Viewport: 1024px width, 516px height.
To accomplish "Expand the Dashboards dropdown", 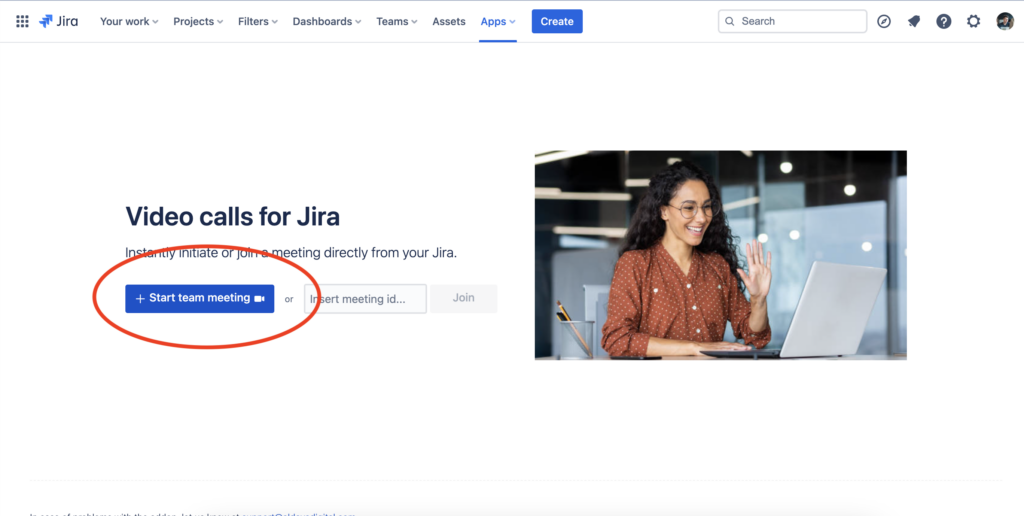I will point(327,22).
